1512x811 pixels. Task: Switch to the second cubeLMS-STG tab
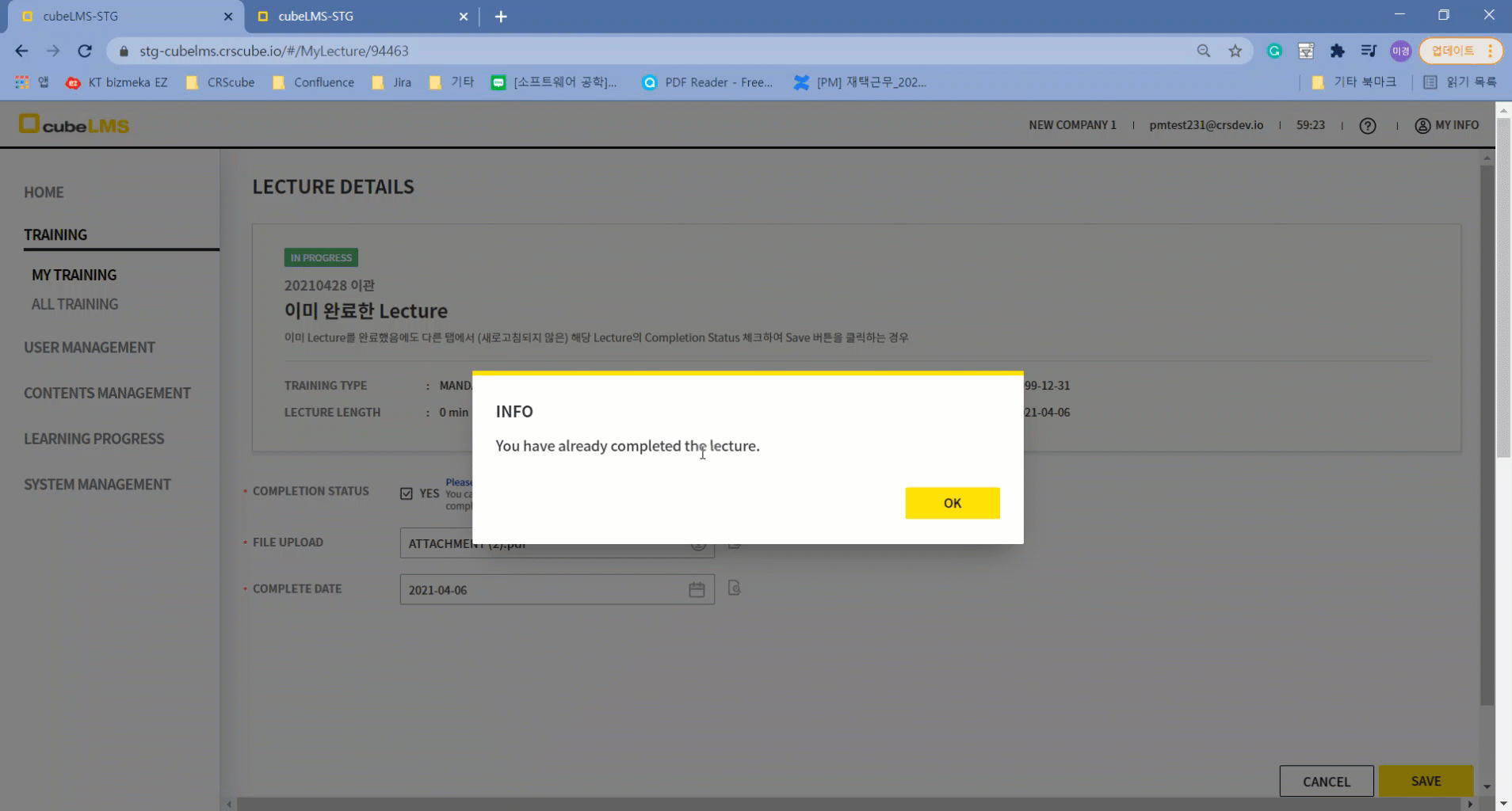click(357, 16)
